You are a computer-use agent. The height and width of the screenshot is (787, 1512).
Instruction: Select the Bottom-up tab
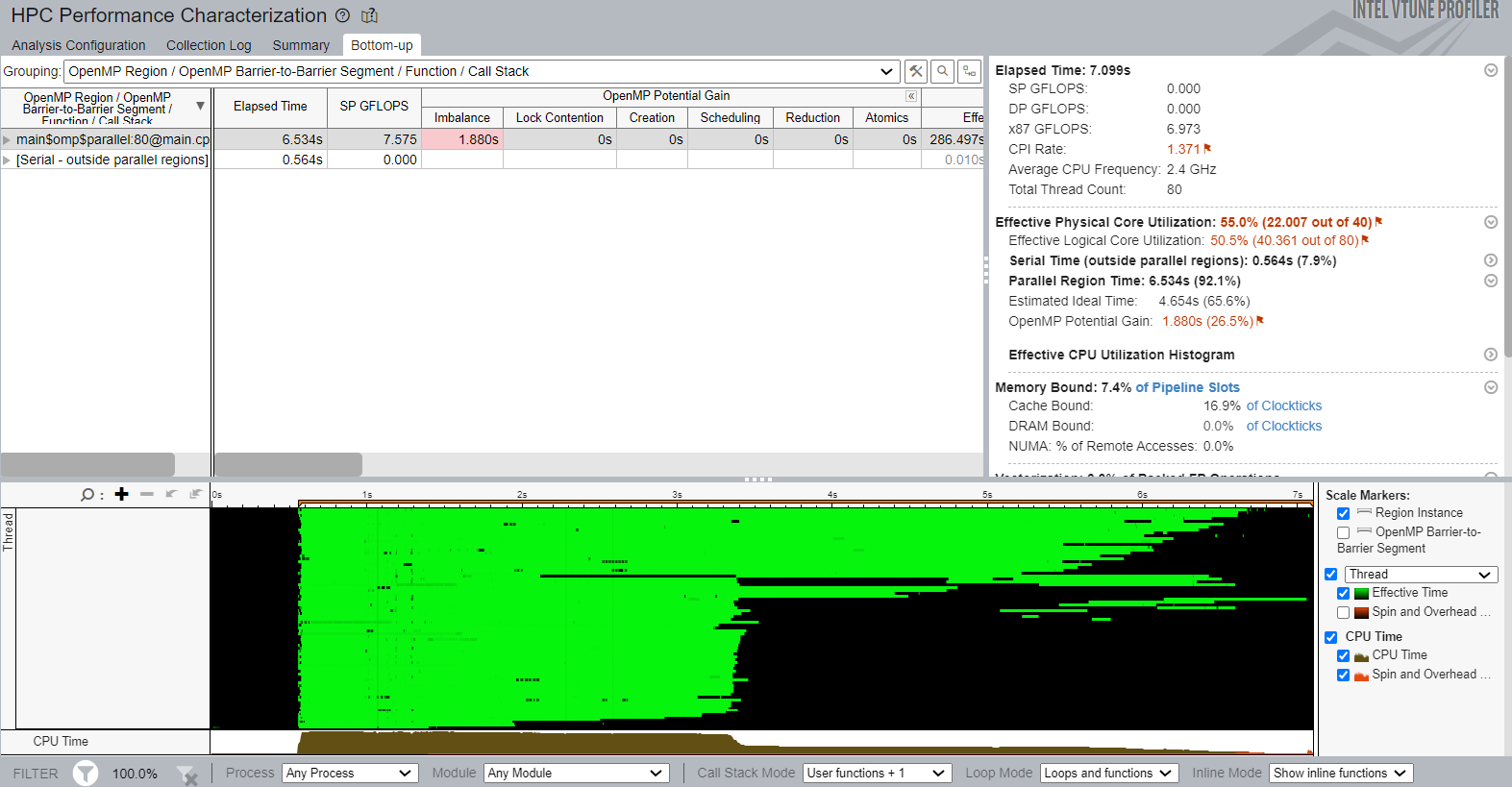(382, 45)
